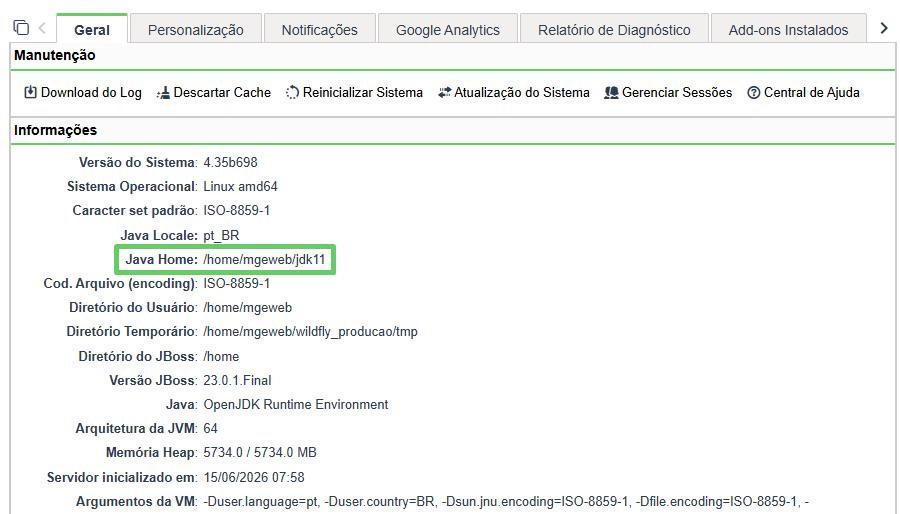Viewport: 900px width, 514px height.
Task: Switch to Relatório de Diagnóstico tab
Action: 614,30
